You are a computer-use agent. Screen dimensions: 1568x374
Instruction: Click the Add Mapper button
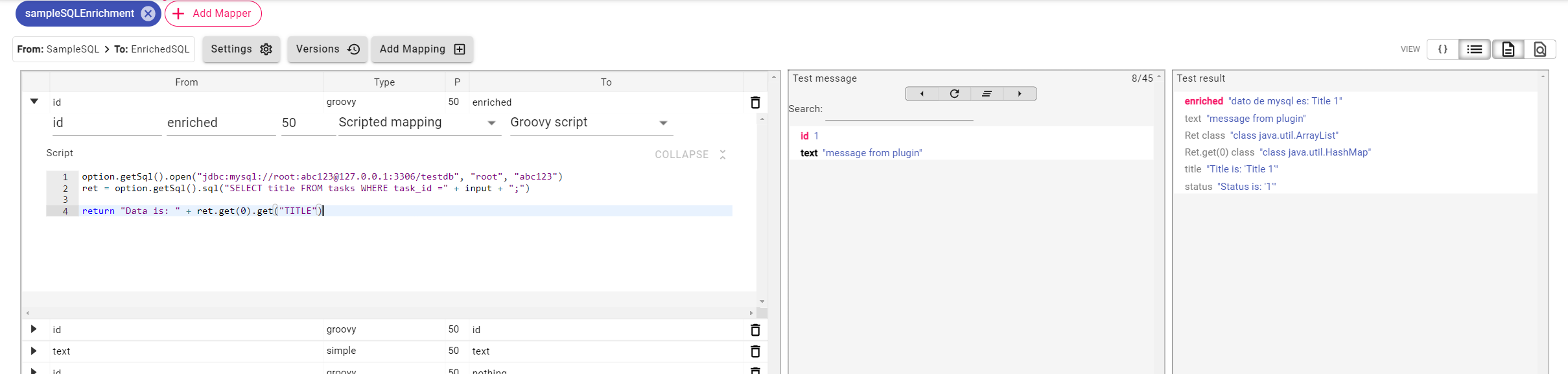pos(213,14)
